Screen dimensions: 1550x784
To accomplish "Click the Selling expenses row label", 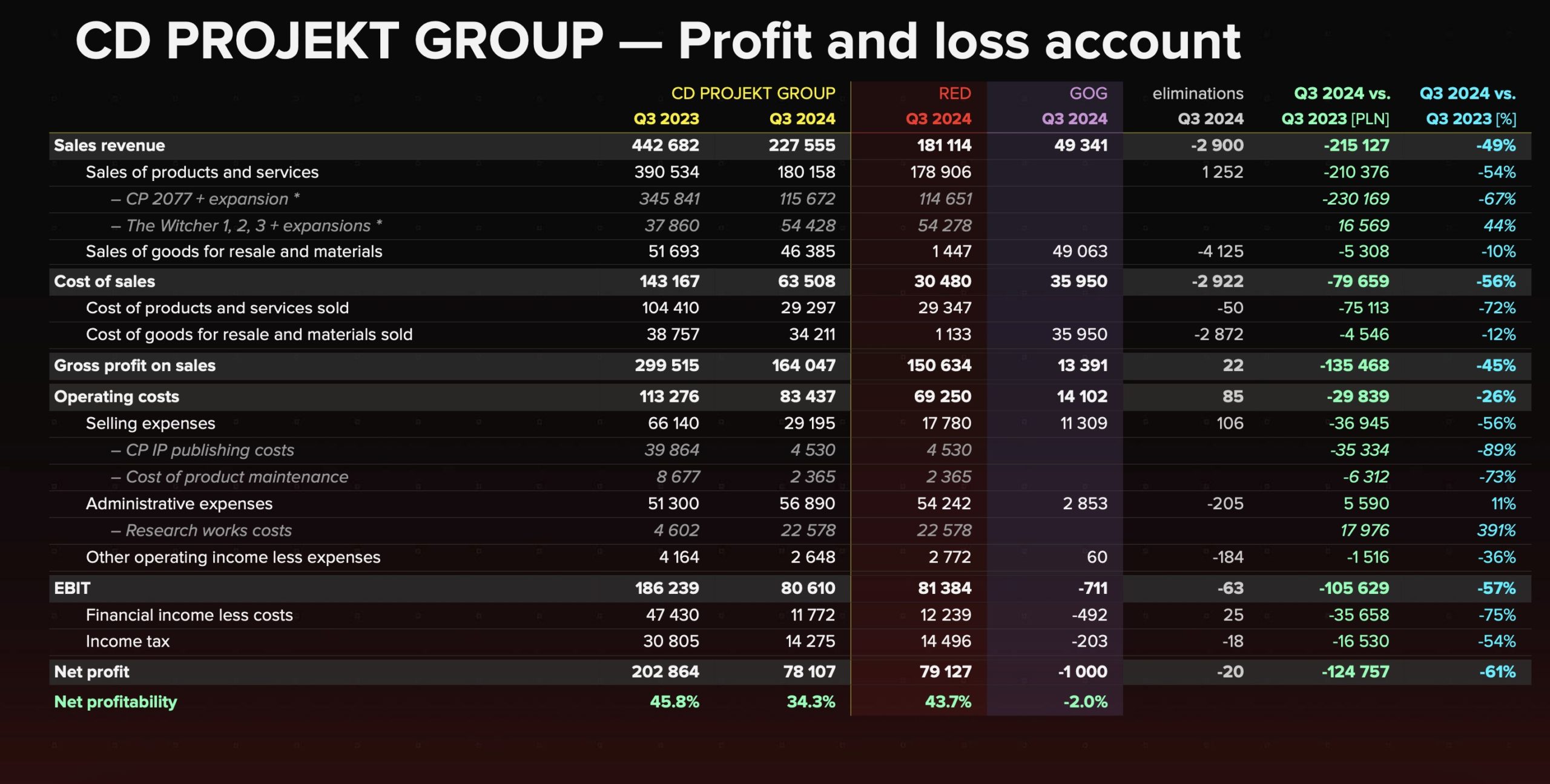I will pos(150,423).
